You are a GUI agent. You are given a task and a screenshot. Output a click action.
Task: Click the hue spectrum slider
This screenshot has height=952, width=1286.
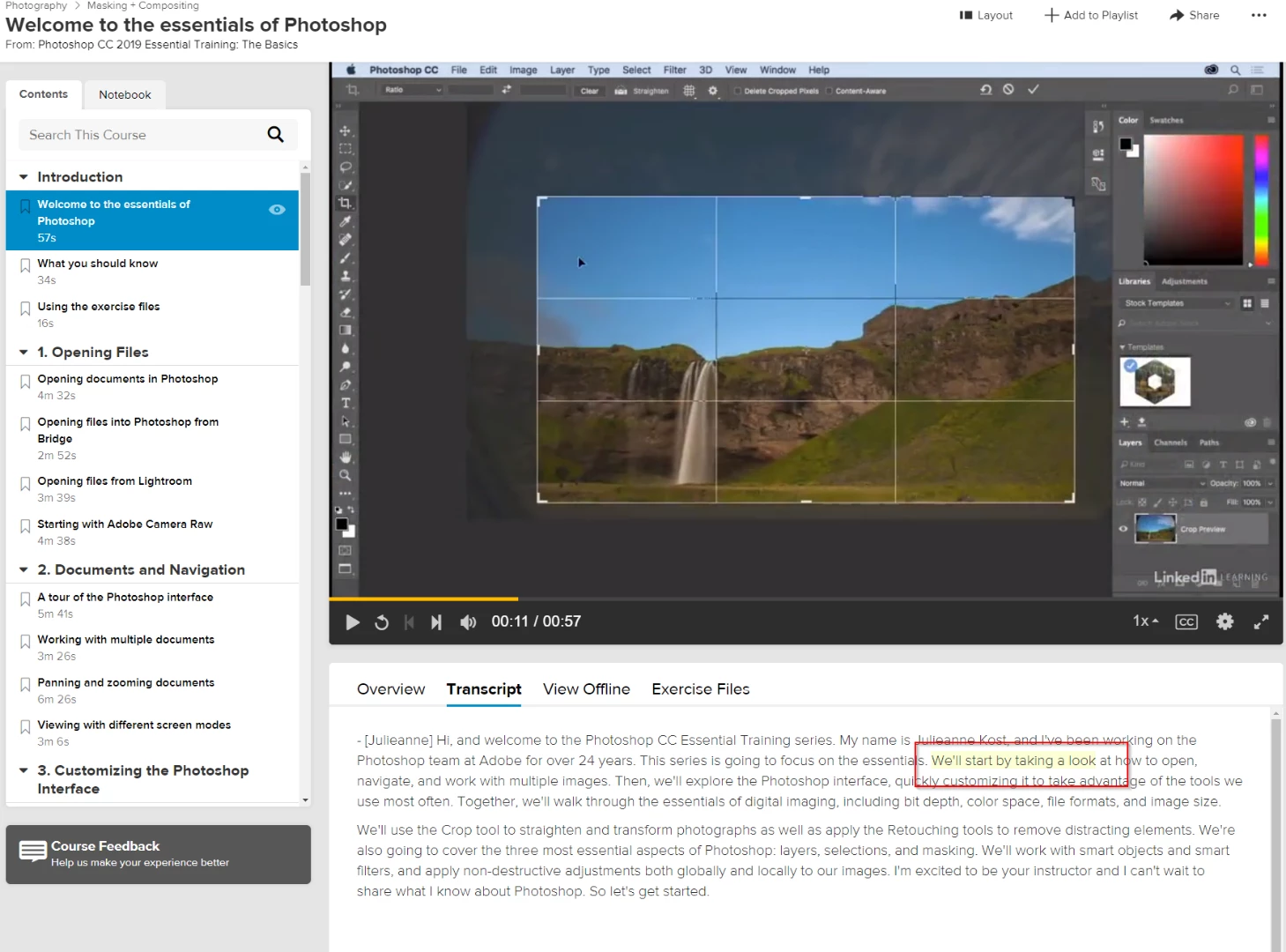[1261, 199]
